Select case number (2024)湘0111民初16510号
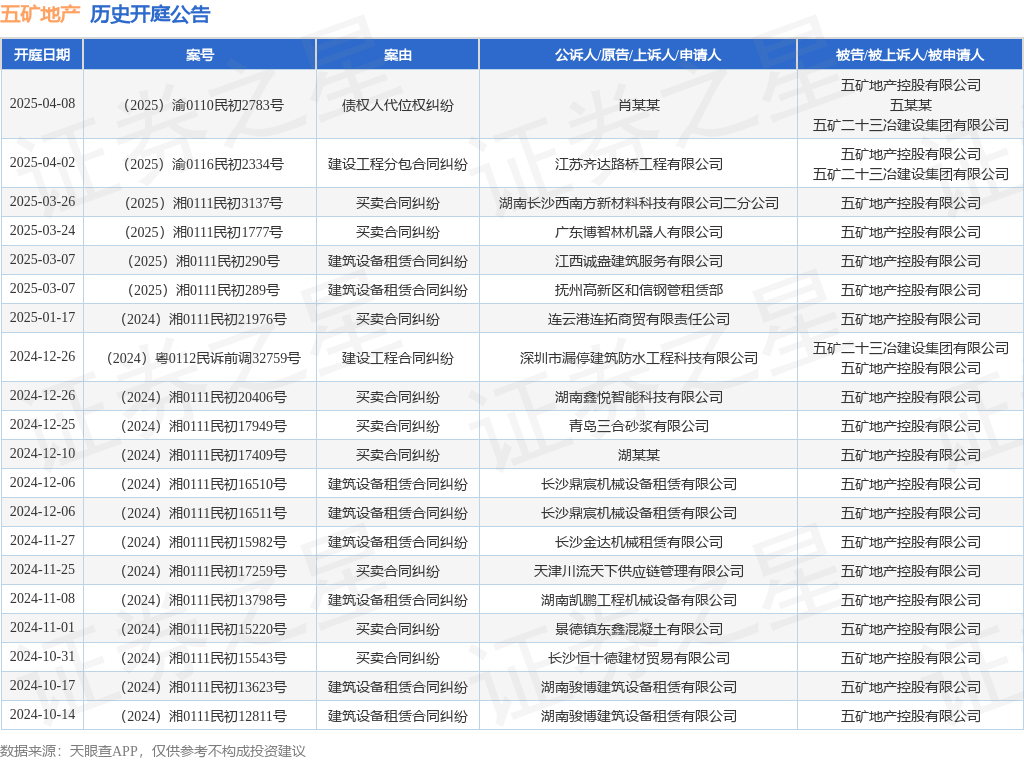1024x760 pixels. click(204, 484)
